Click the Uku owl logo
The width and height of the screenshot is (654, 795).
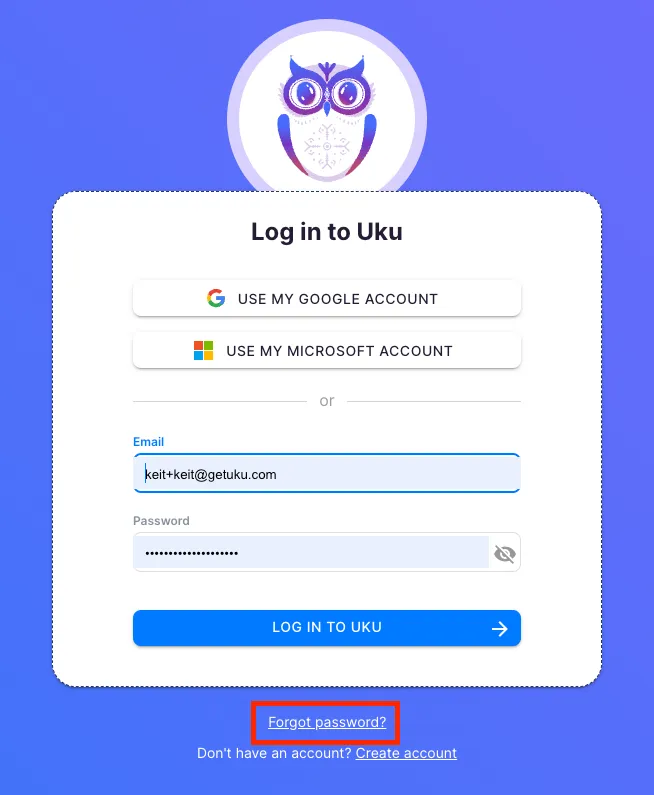[327, 119]
